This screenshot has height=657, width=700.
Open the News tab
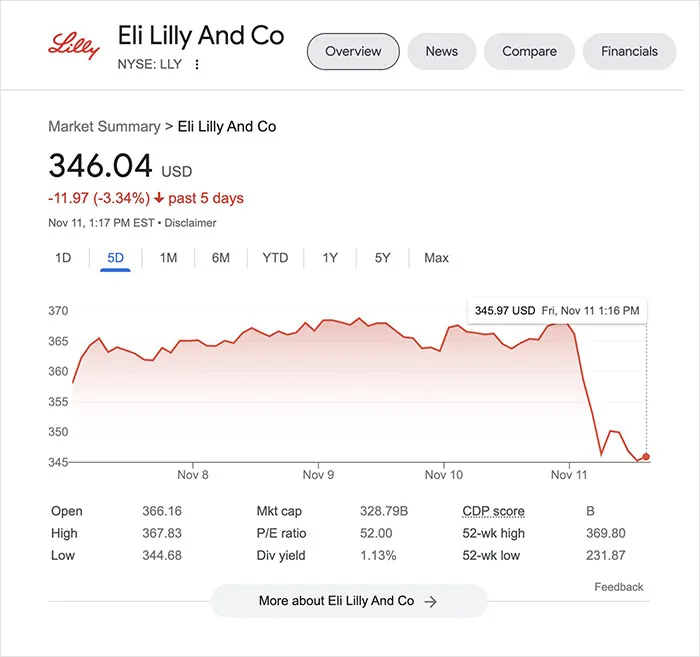pyautogui.click(x=442, y=51)
